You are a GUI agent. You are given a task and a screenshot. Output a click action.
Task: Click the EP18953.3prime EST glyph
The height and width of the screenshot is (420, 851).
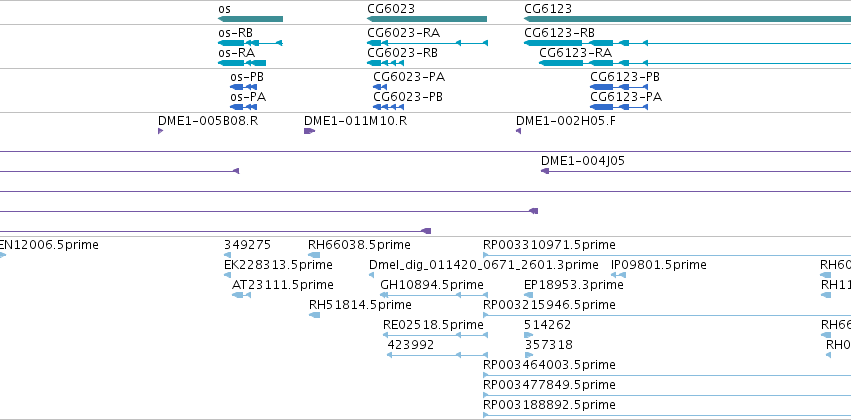coord(529,295)
